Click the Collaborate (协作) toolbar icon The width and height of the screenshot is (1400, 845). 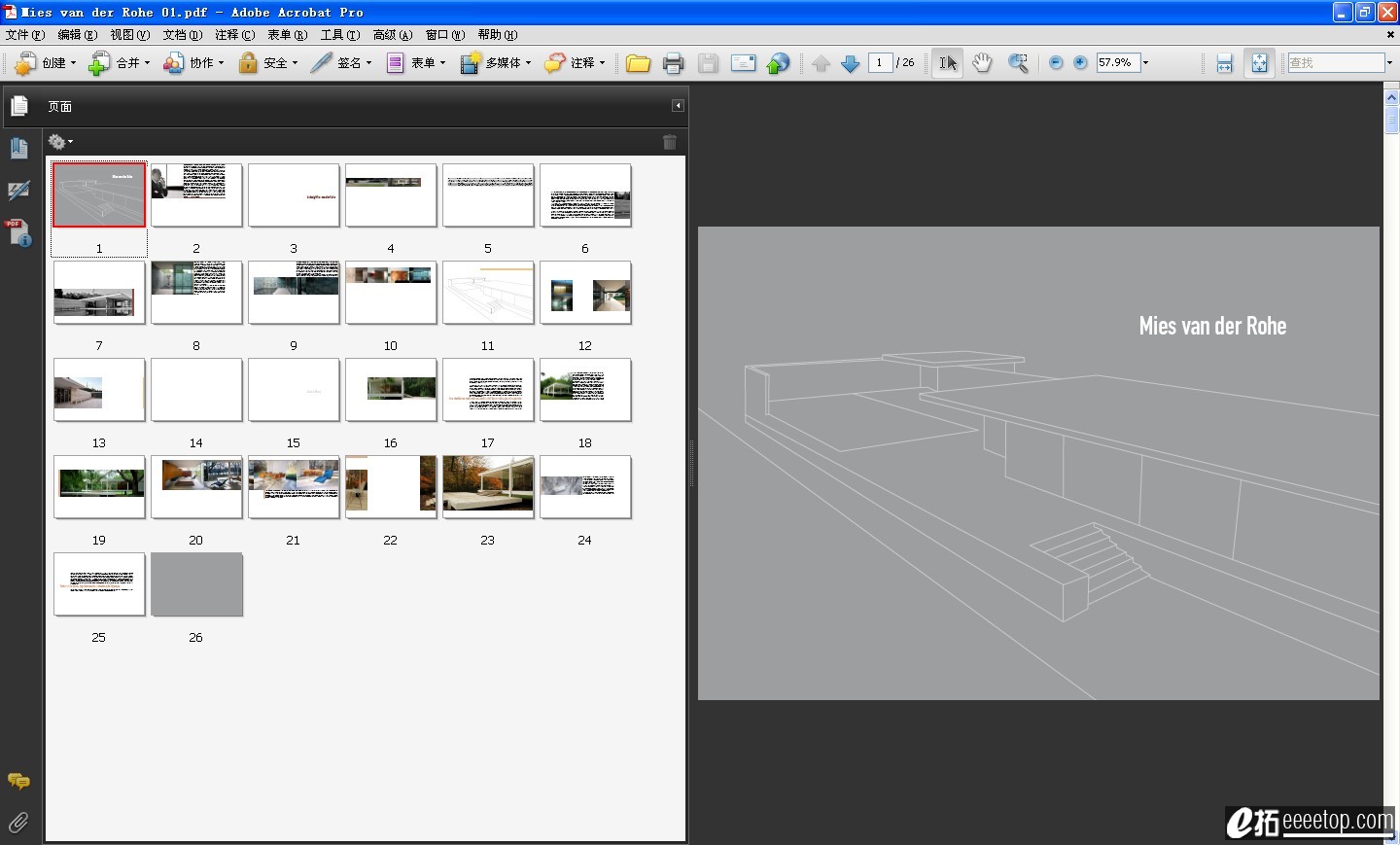click(173, 63)
